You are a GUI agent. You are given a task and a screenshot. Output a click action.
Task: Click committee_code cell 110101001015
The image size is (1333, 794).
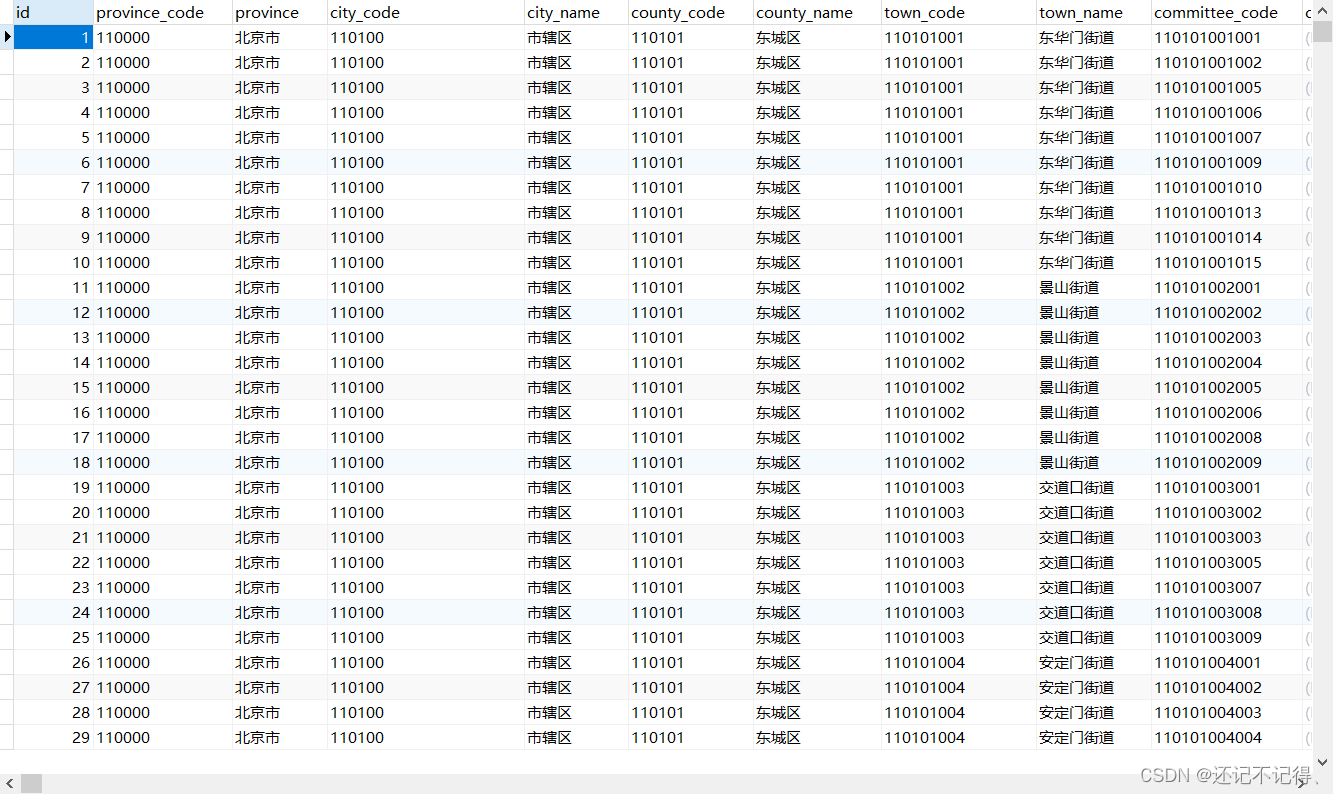point(1227,262)
